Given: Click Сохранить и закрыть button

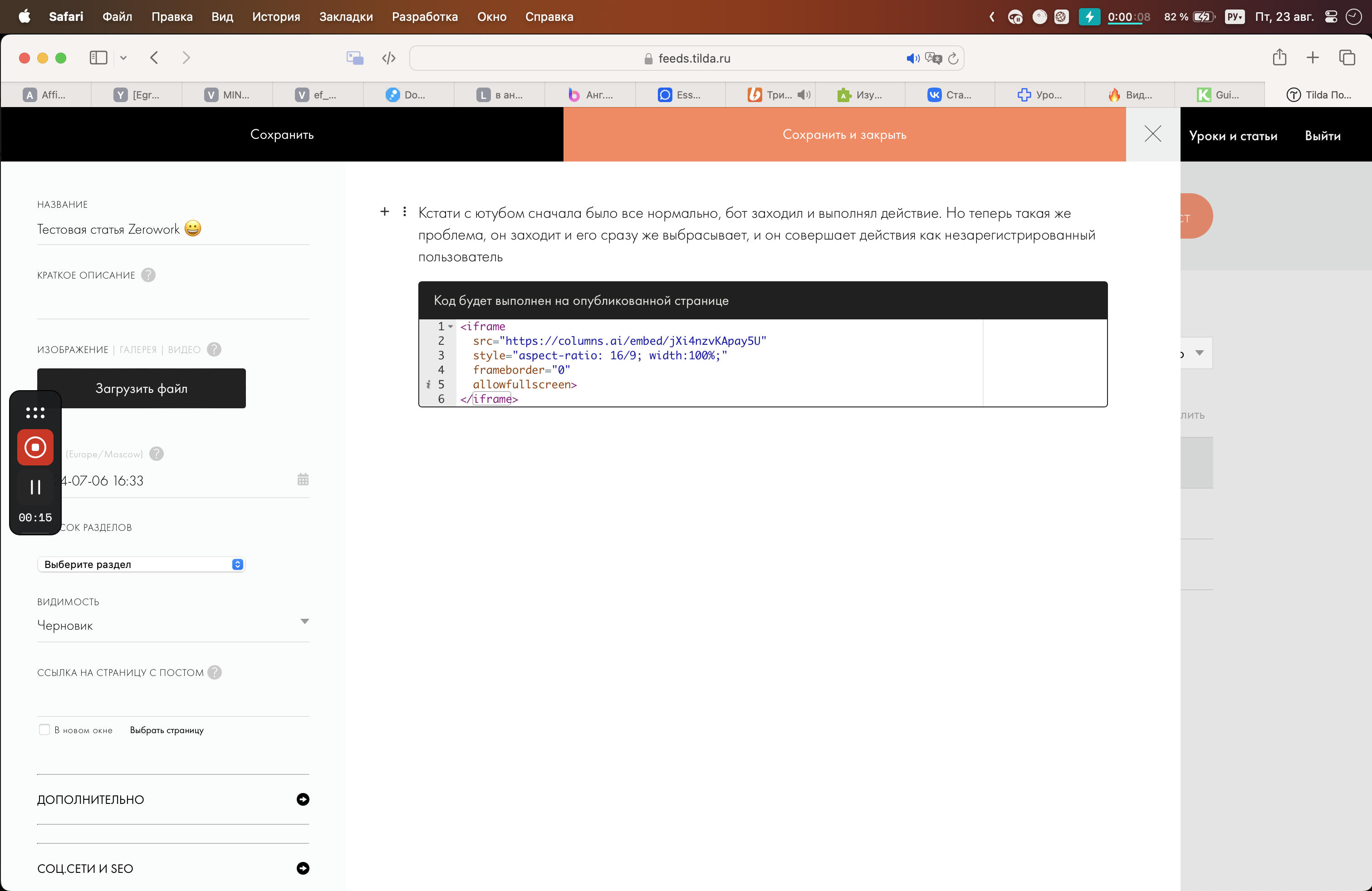Looking at the screenshot, I should coord(844,134).
